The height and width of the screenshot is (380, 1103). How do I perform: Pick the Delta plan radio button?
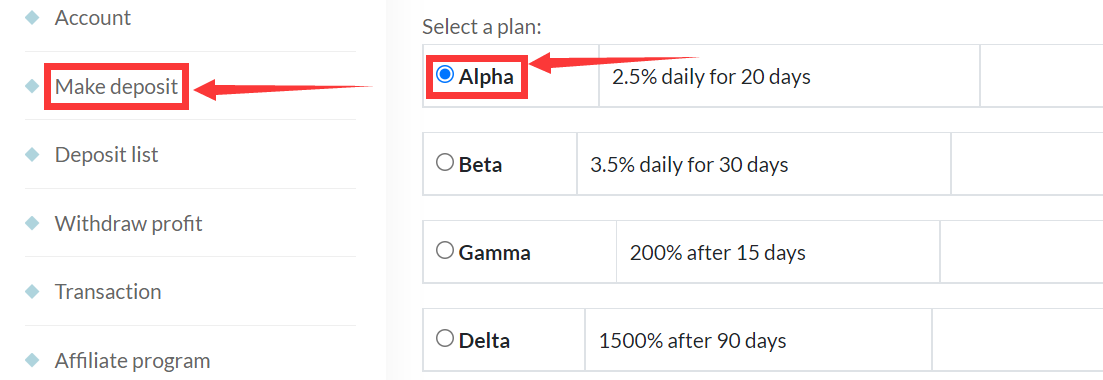tap(445, 338)
